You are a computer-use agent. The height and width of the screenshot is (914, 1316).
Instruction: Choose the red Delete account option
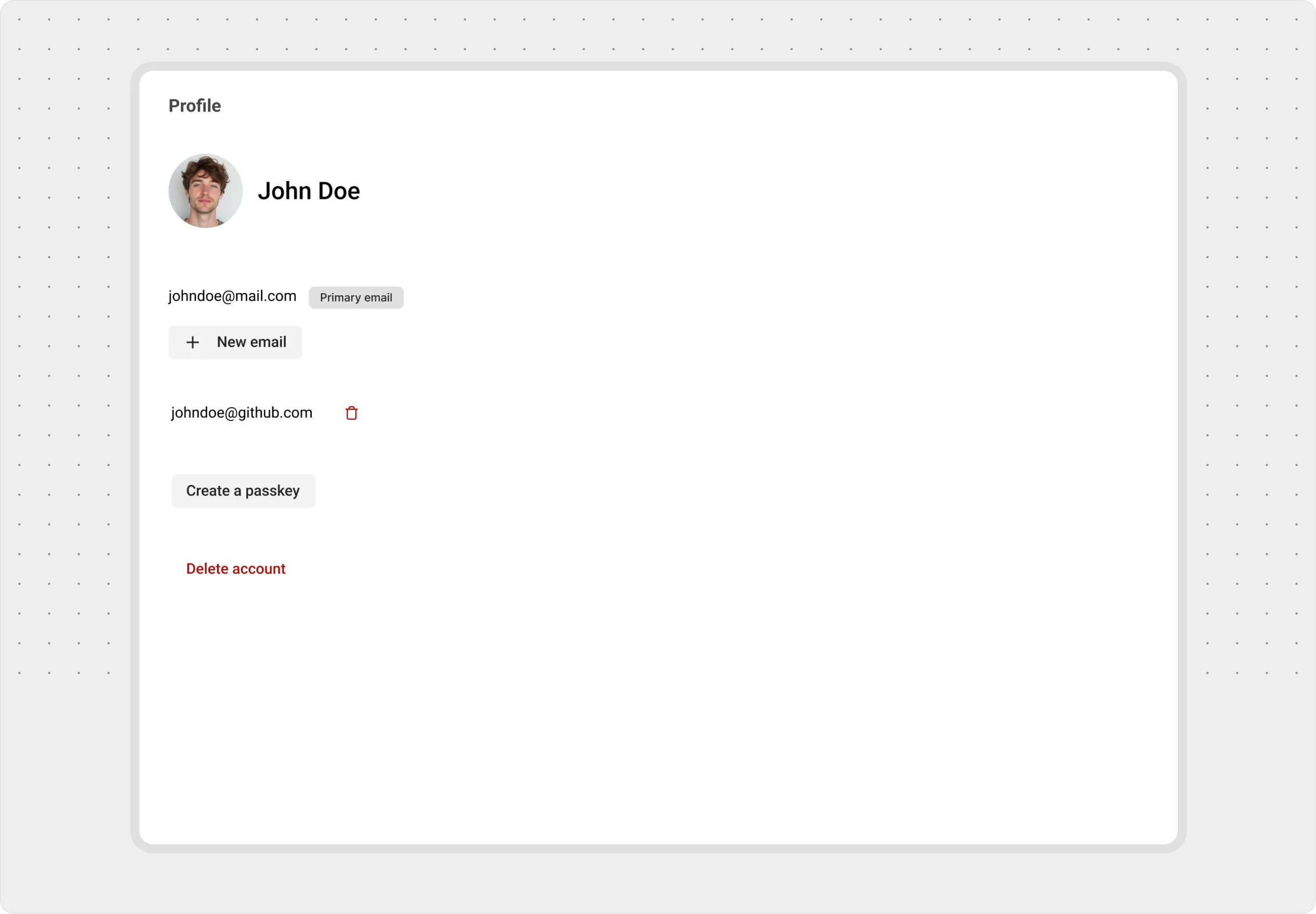tap(235, 568)
